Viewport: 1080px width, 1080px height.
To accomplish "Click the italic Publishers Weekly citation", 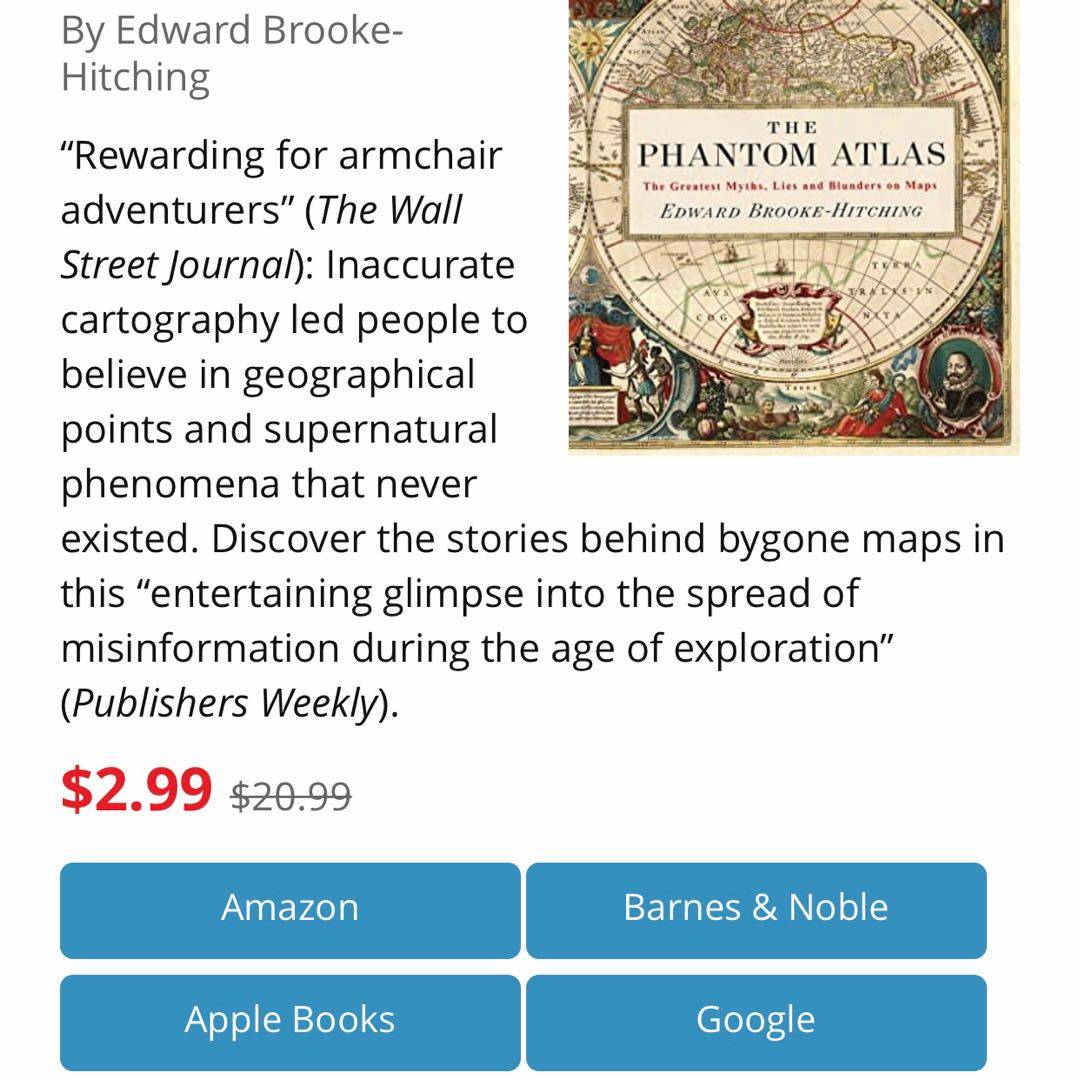I will pos(225,704).
